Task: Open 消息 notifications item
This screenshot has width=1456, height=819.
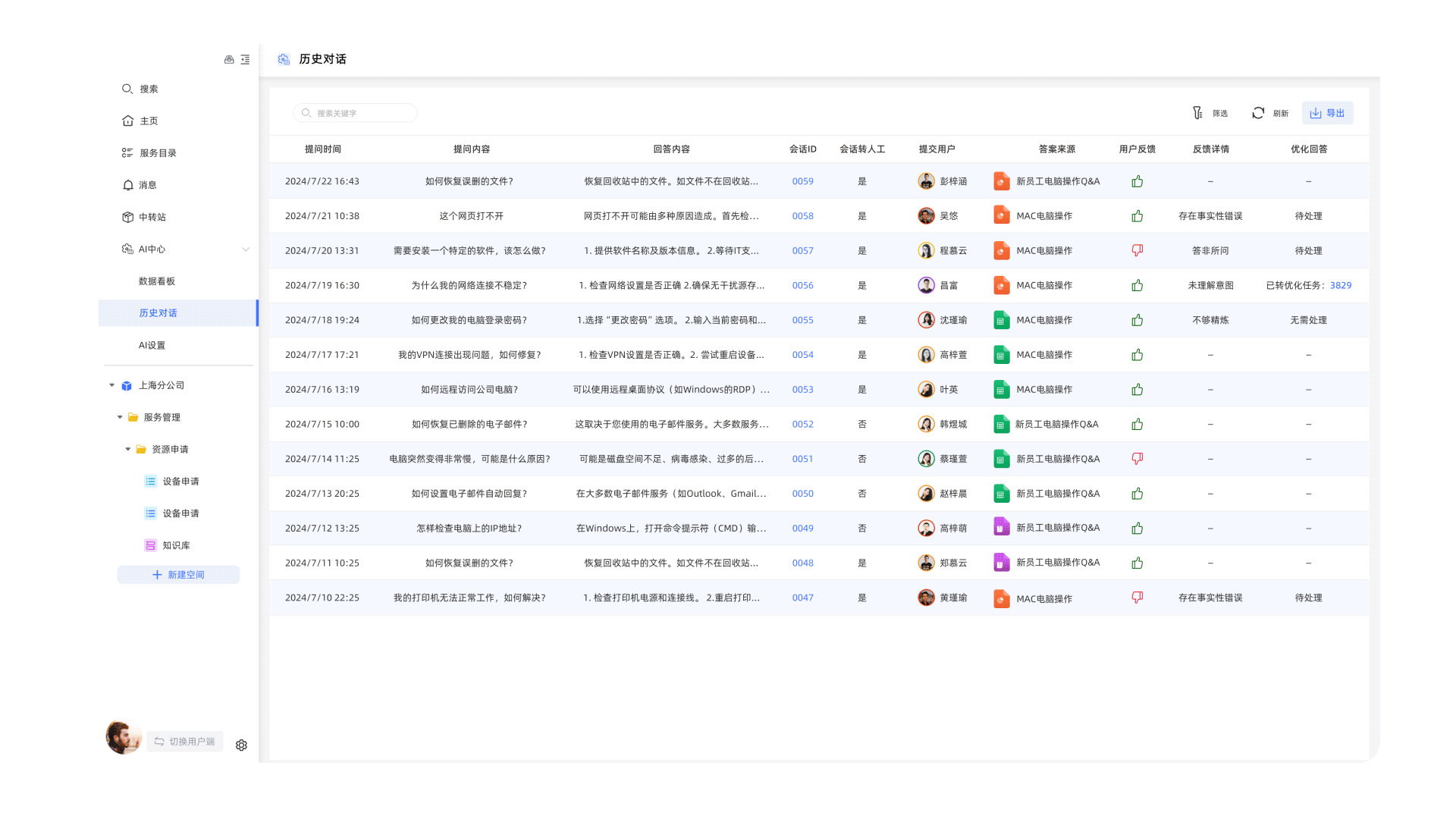Action: click(139, 185)
